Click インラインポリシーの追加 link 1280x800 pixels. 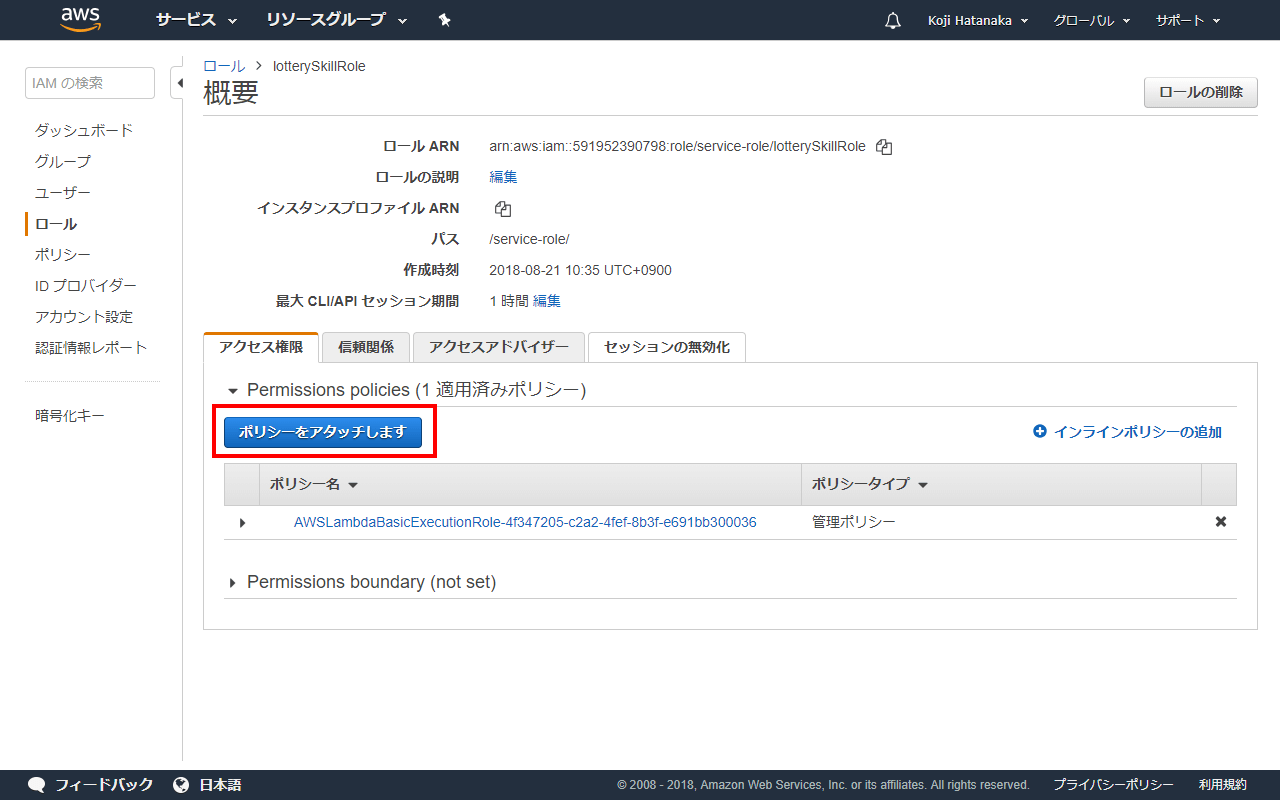point(1128,432)
